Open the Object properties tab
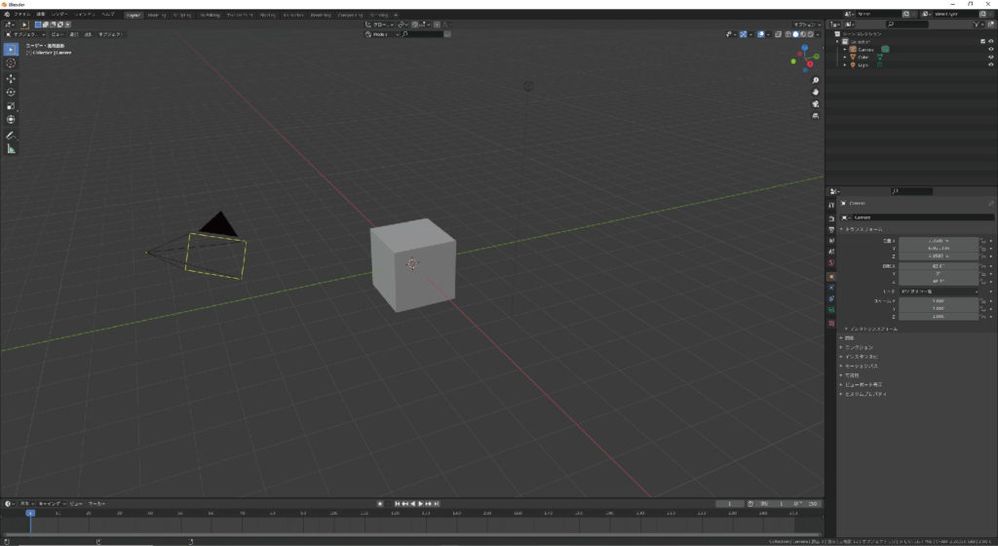Screen dimensions: 998x546 [x=831, y=277]
